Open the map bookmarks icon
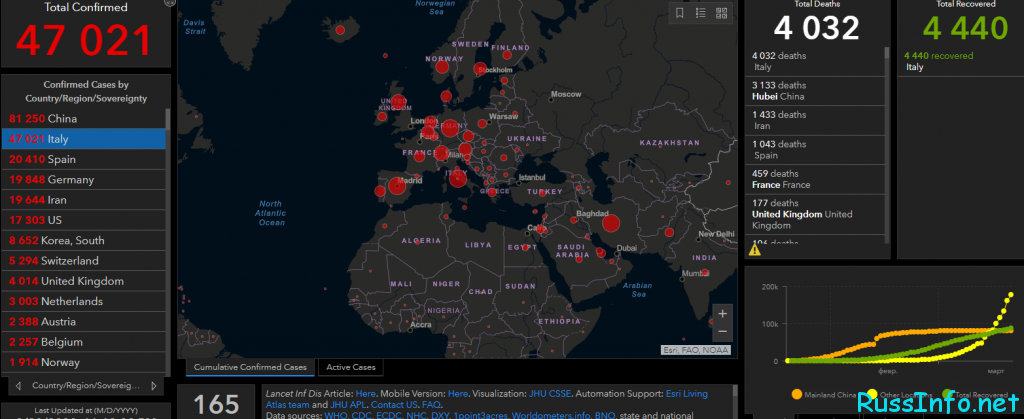Image resolution: width=1024 pixels, height=419 pixels. click(x=680, y=13)
